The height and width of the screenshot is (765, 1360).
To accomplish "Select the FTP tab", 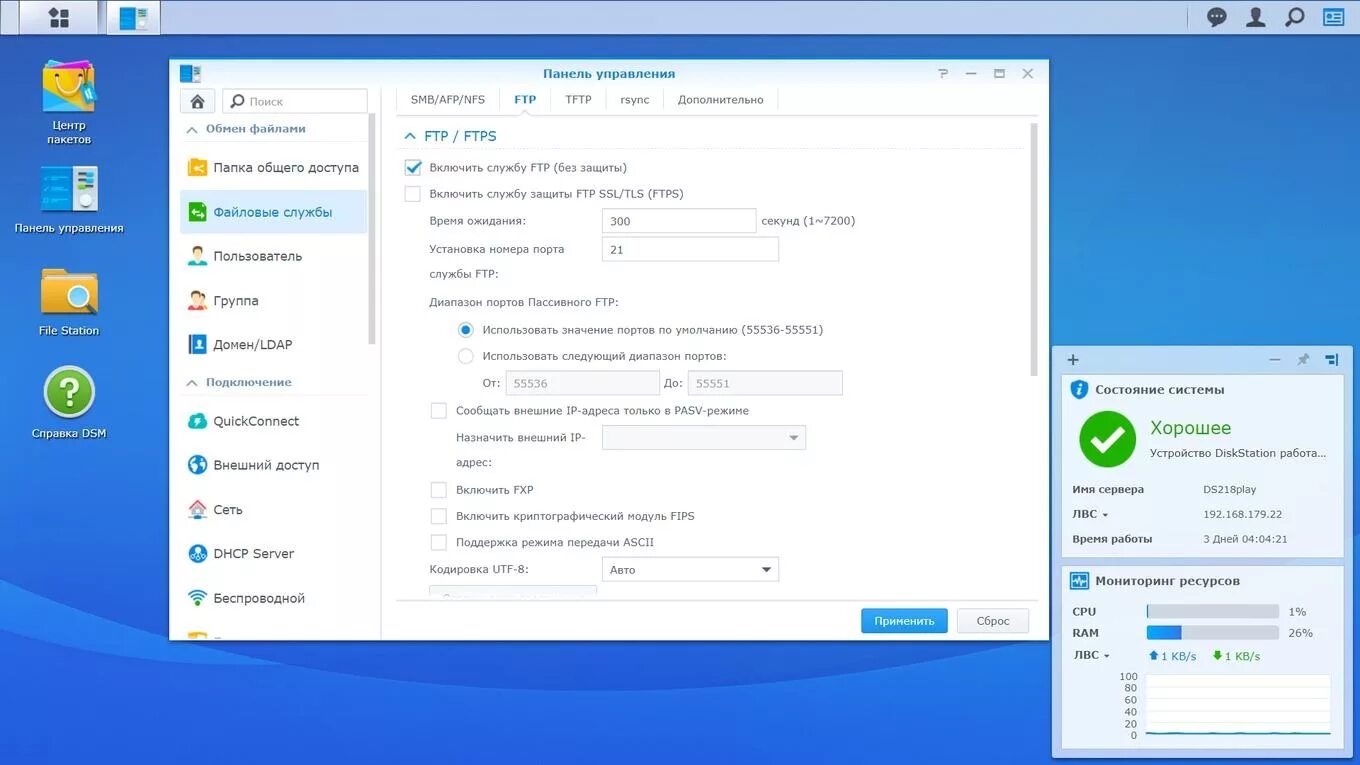I will click(x=525, y=100).
